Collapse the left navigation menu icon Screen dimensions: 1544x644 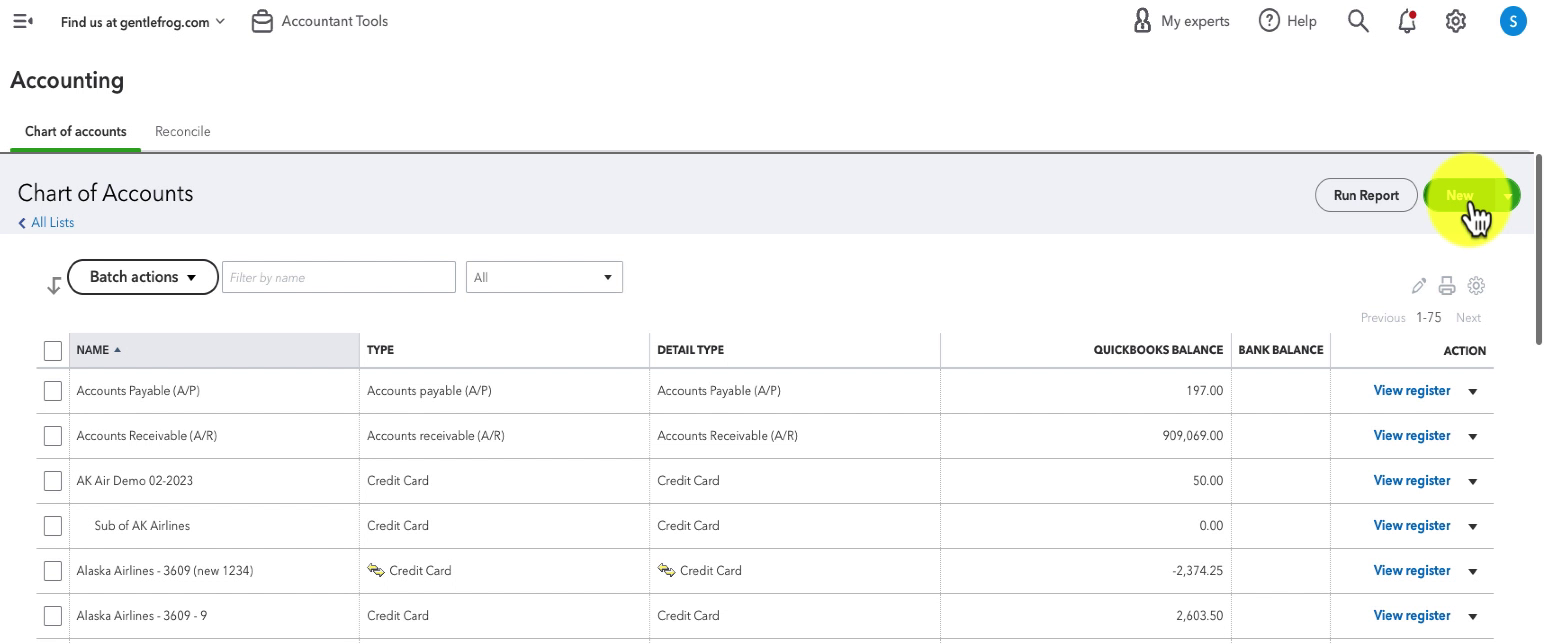pos(23,21)
